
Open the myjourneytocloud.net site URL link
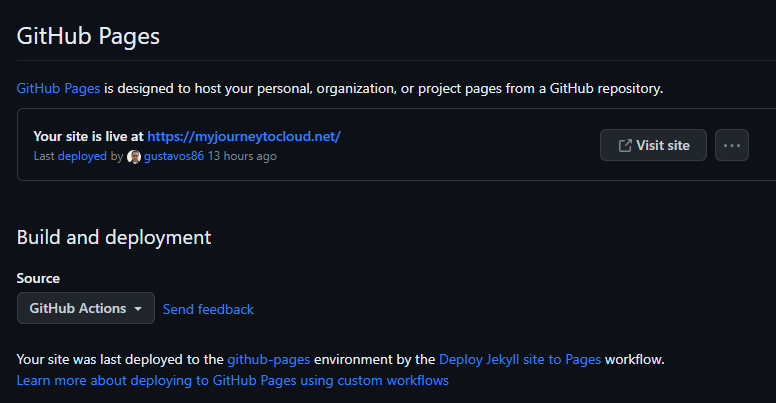coord(245,137)
